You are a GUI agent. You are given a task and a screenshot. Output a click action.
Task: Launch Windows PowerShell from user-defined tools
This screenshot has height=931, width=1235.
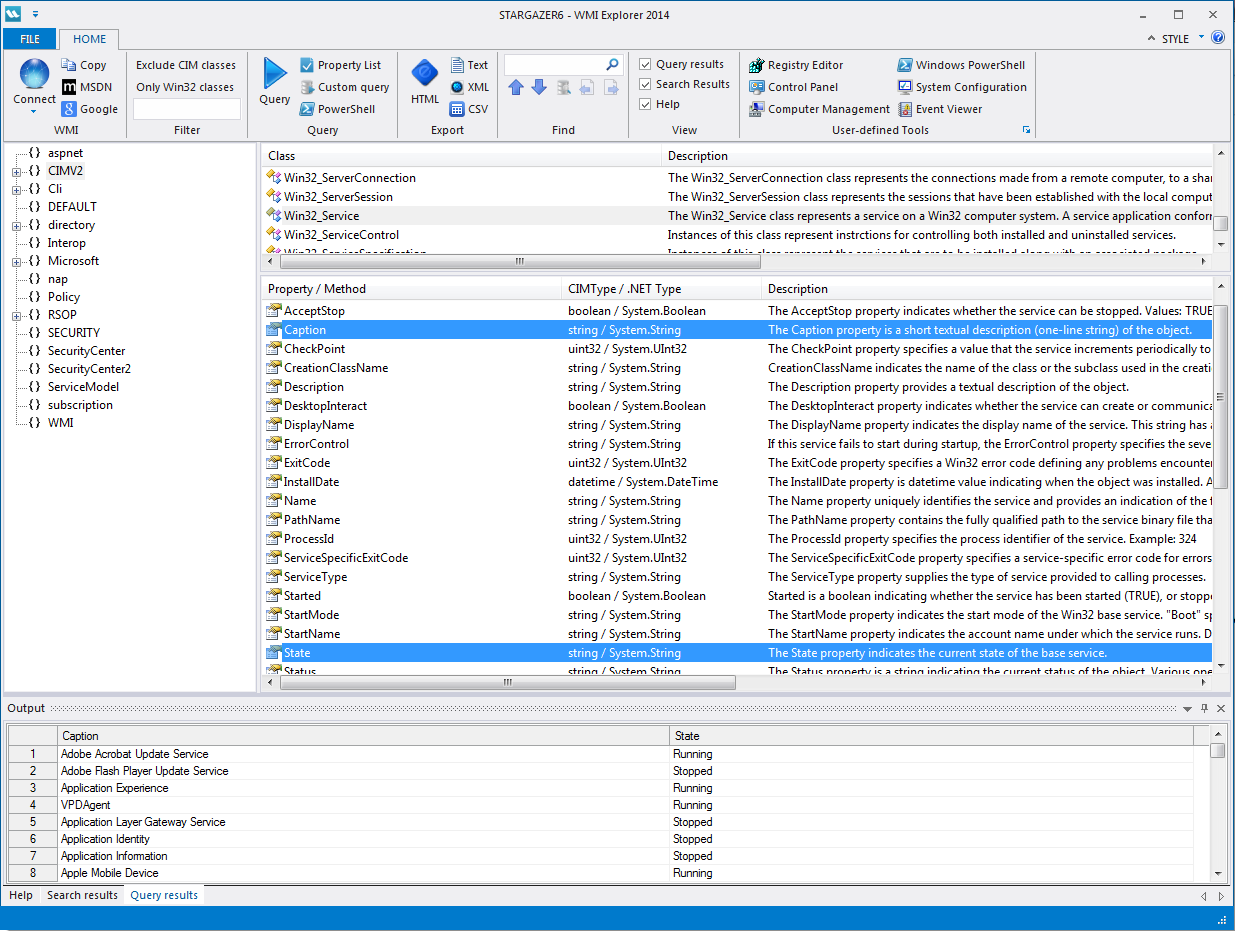(x=961, y=65)
